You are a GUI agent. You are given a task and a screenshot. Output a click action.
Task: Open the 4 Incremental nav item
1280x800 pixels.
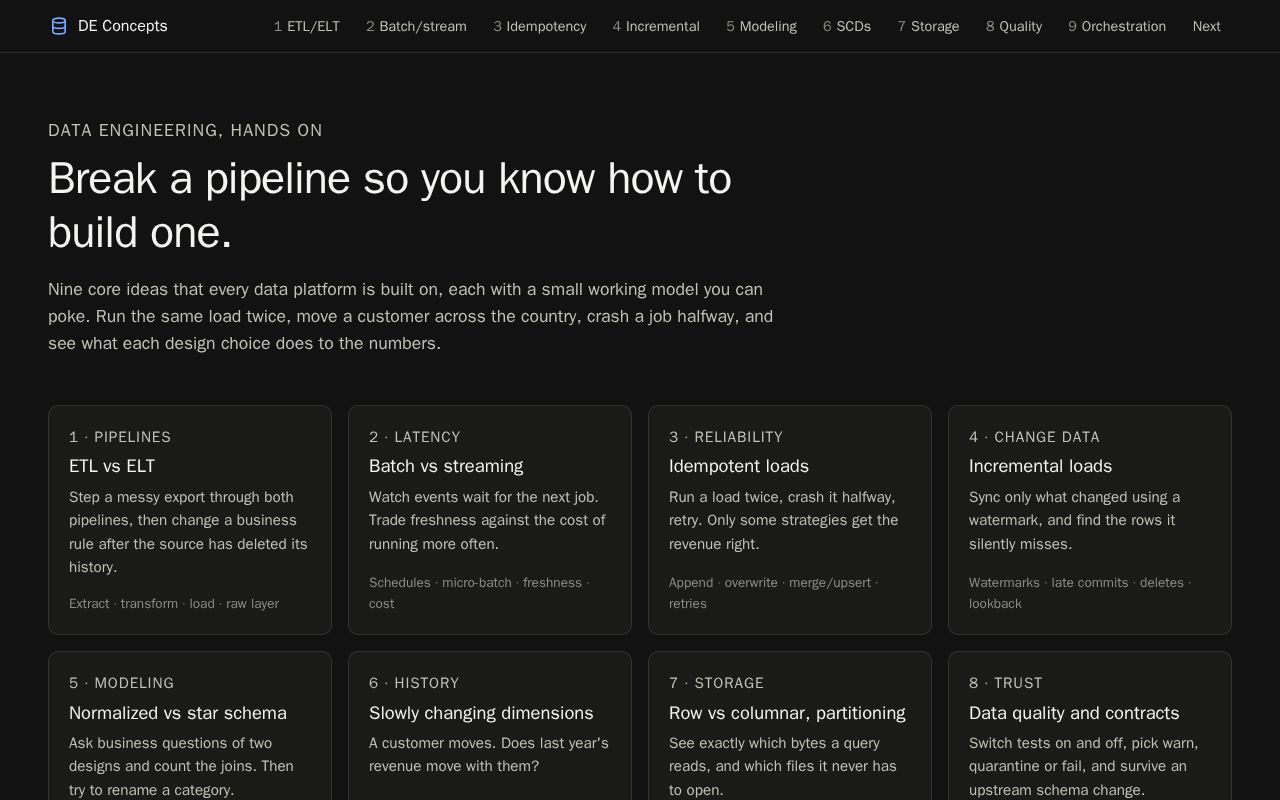click(656, 26)
